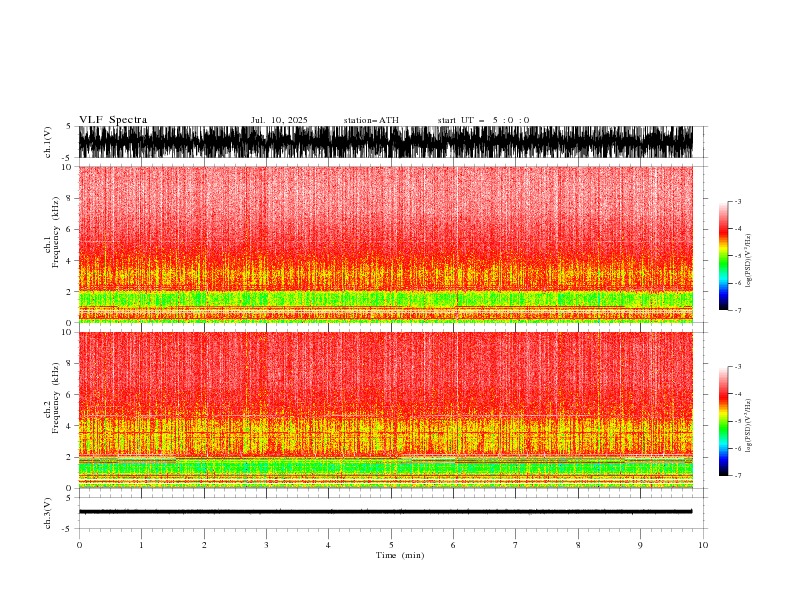Click the -5 label on ch.1 color bar
This screenshot has height=612, width=792.
tap(738, 256)
